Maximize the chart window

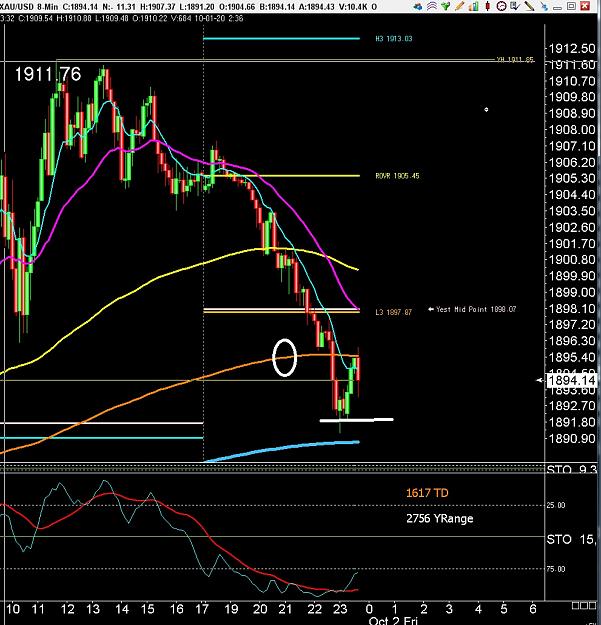click(571, 6)
